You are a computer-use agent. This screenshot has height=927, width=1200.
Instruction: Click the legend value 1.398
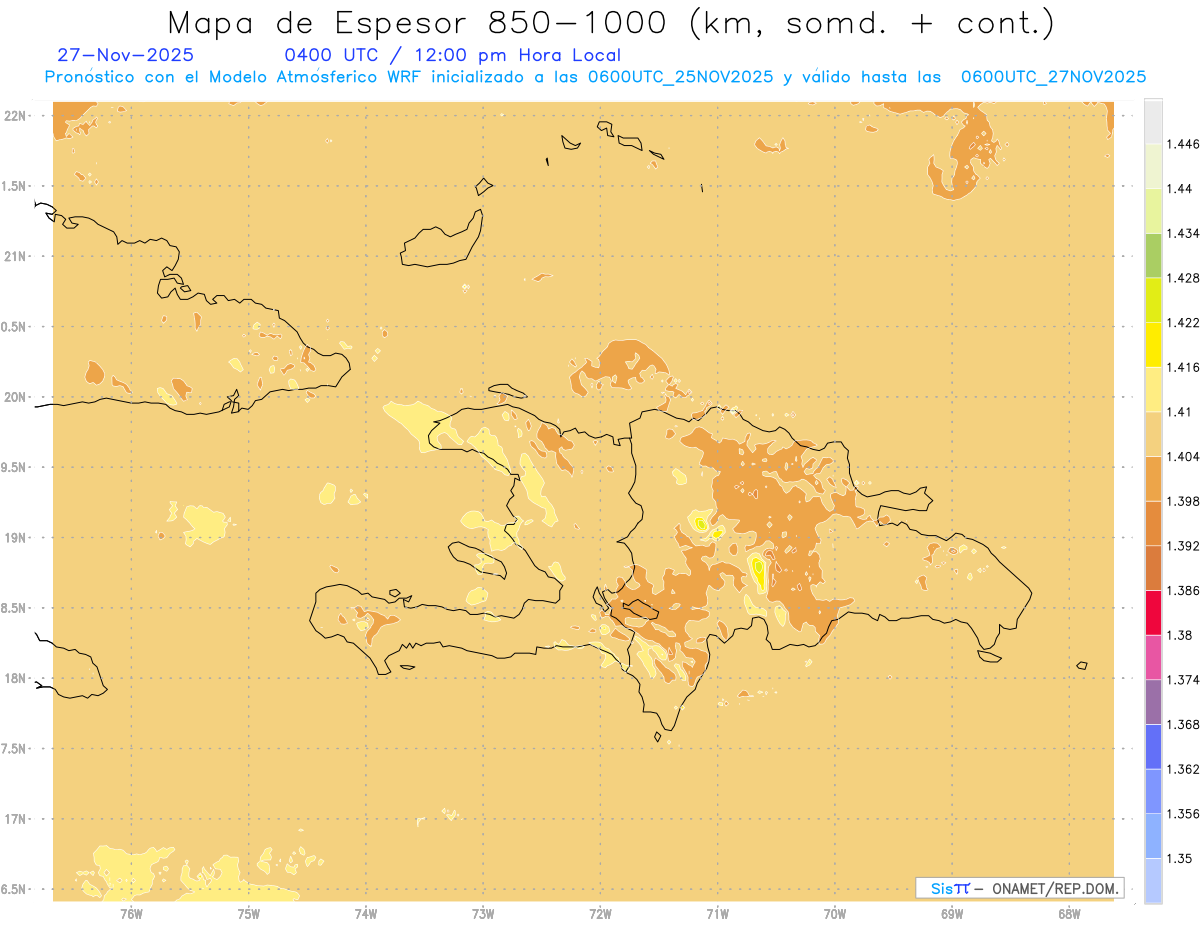pyautogui.click(x=1184, y=501)
